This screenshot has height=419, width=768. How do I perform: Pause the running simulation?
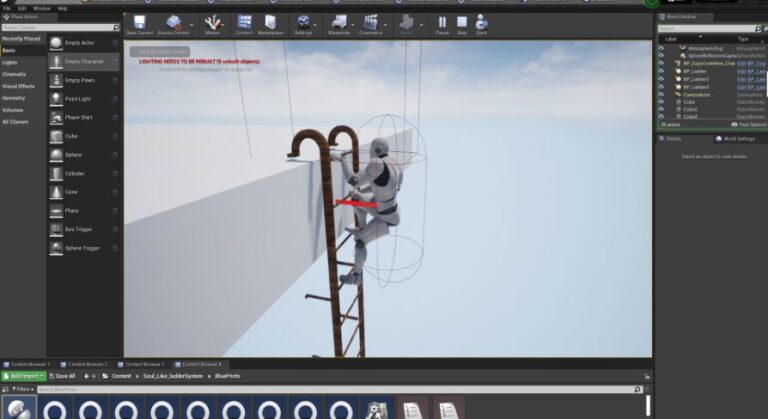point(442,25)
